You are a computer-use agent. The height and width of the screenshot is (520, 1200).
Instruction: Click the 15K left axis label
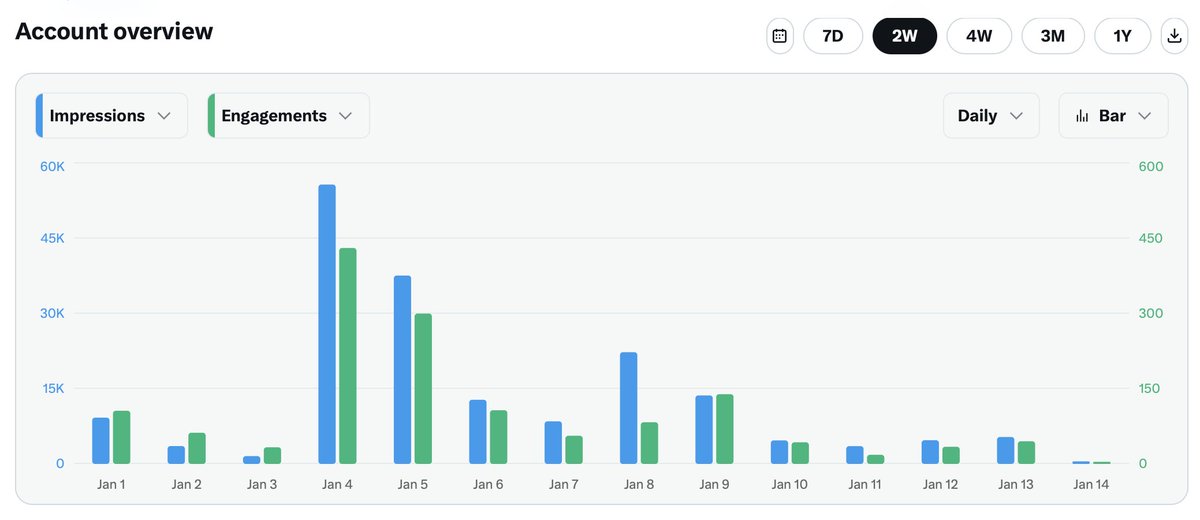pos(53,388)
